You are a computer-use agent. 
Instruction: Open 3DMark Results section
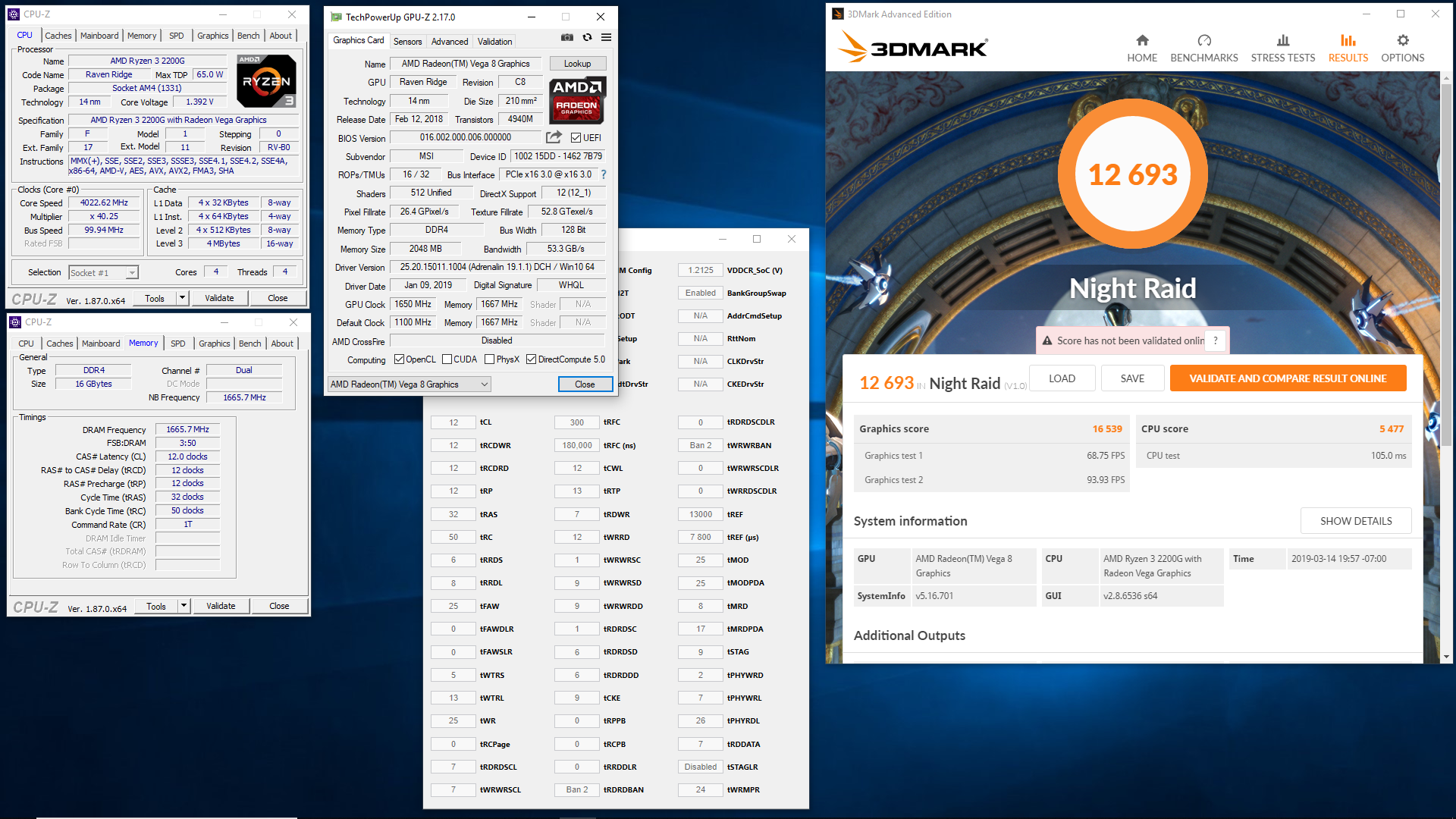[x=1348, y=49]
